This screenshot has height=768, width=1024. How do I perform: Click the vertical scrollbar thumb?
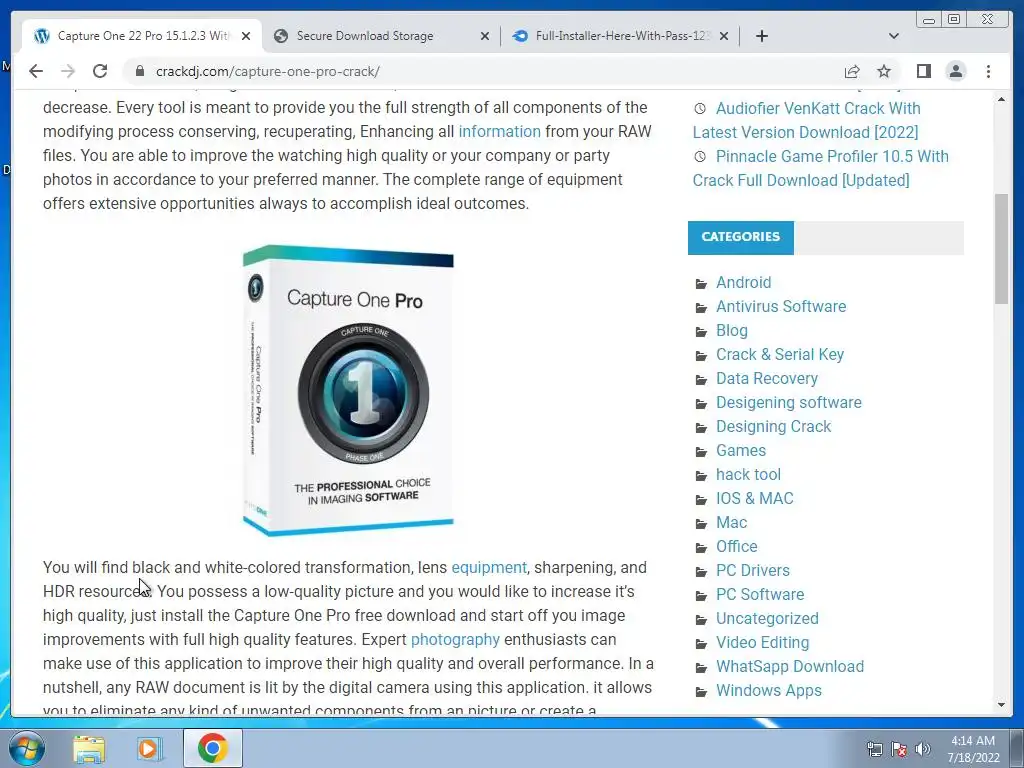pos(1001,249)
